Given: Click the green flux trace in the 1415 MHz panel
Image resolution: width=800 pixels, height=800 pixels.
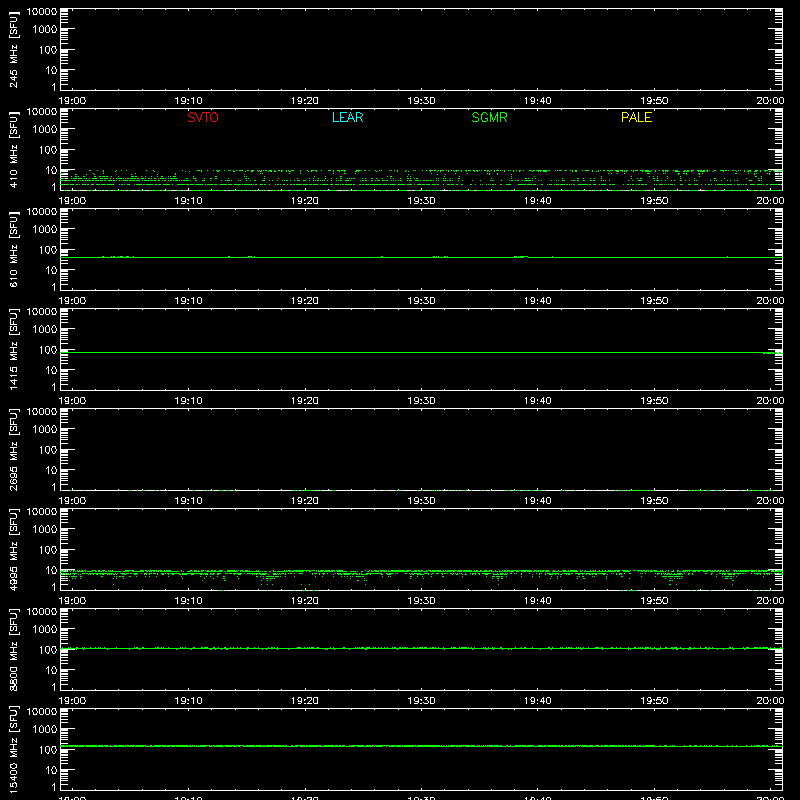Looking at the screenshot, I should click(x=421, y=353).
